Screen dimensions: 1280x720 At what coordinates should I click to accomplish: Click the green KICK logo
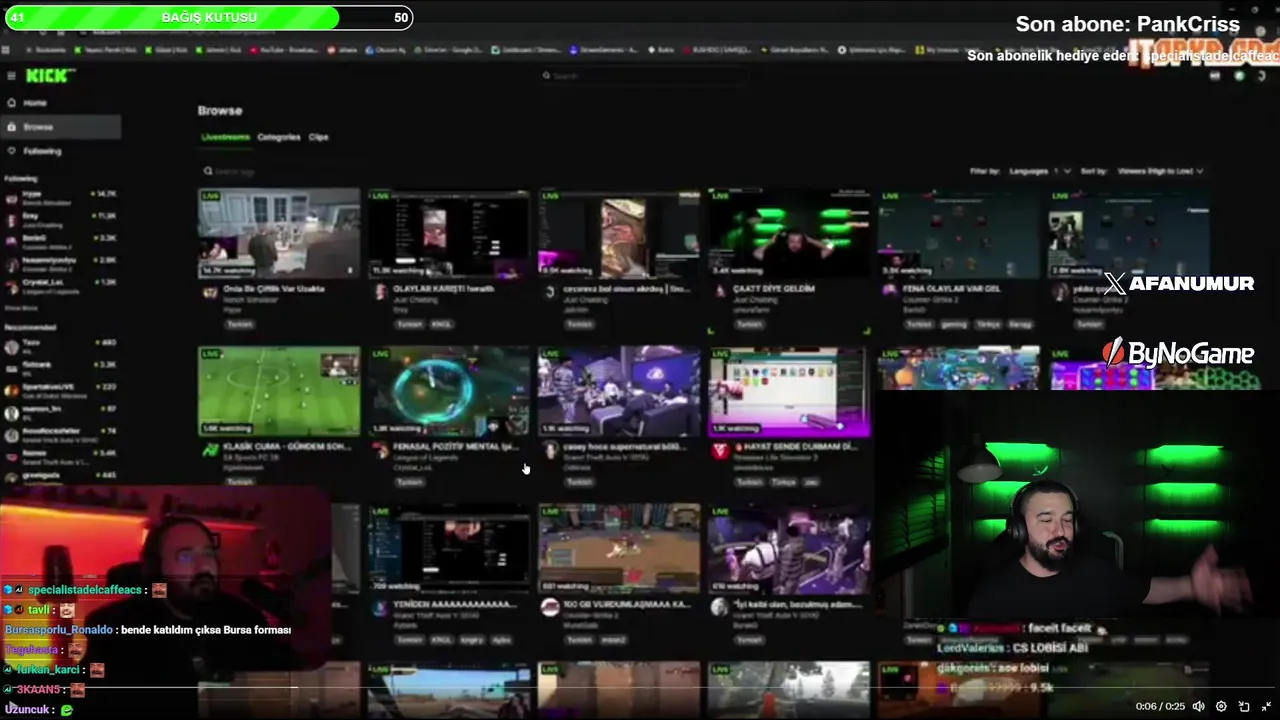(47, 76)
